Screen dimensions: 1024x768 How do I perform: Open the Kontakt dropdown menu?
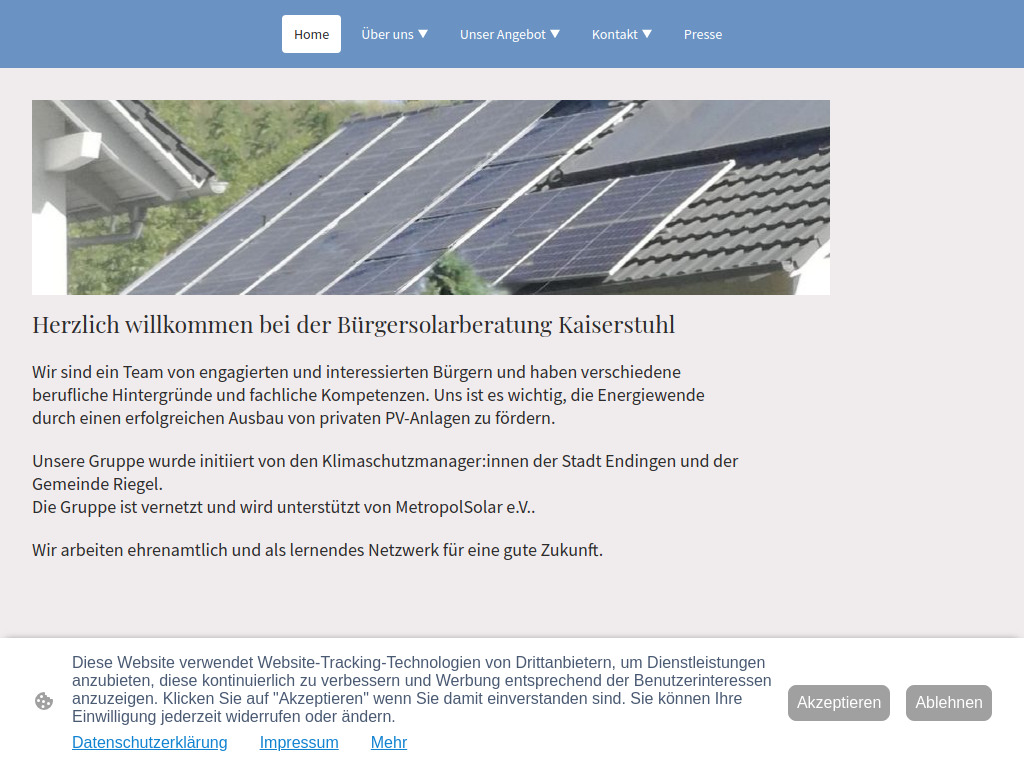click(621, 34)
